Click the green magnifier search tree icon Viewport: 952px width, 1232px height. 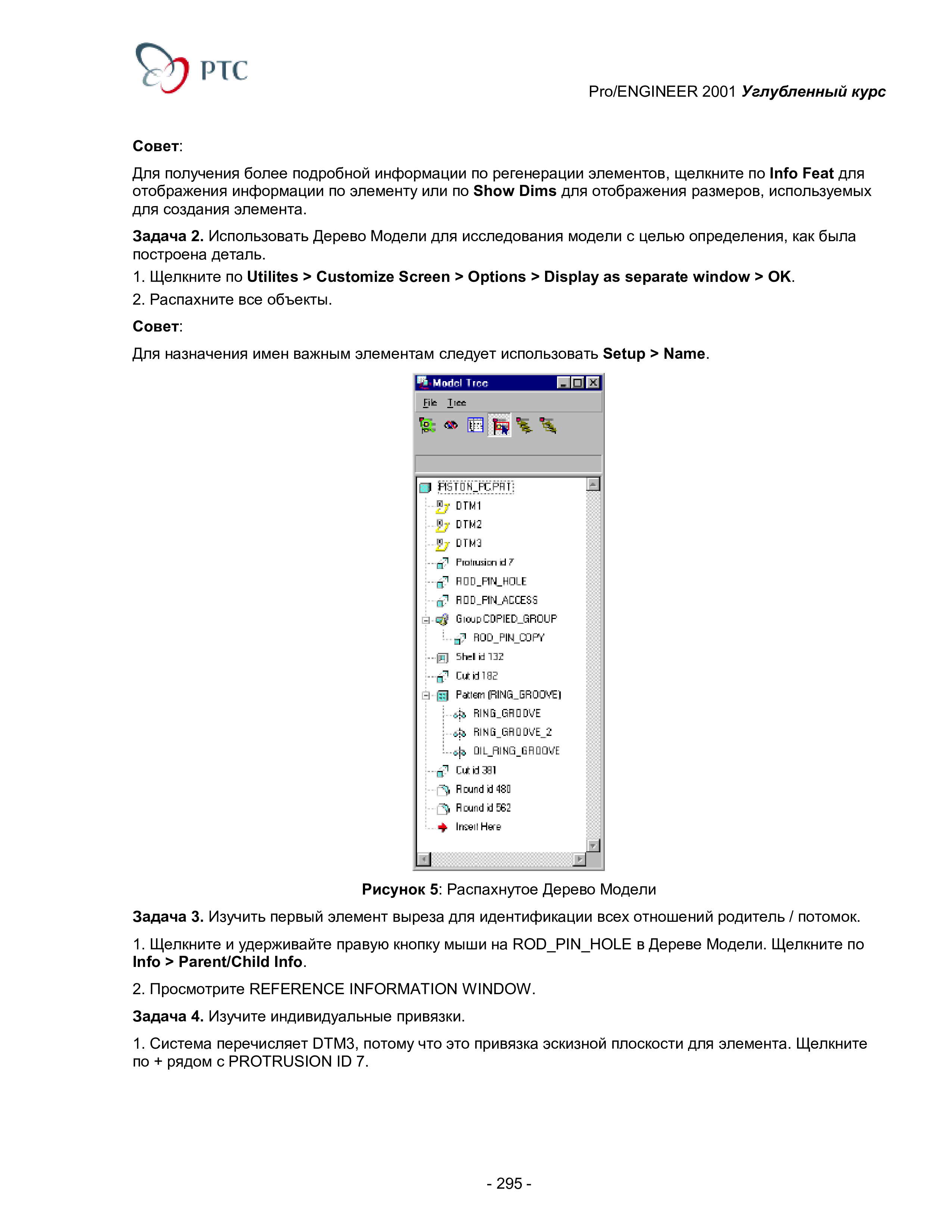(x=427, y=425)
